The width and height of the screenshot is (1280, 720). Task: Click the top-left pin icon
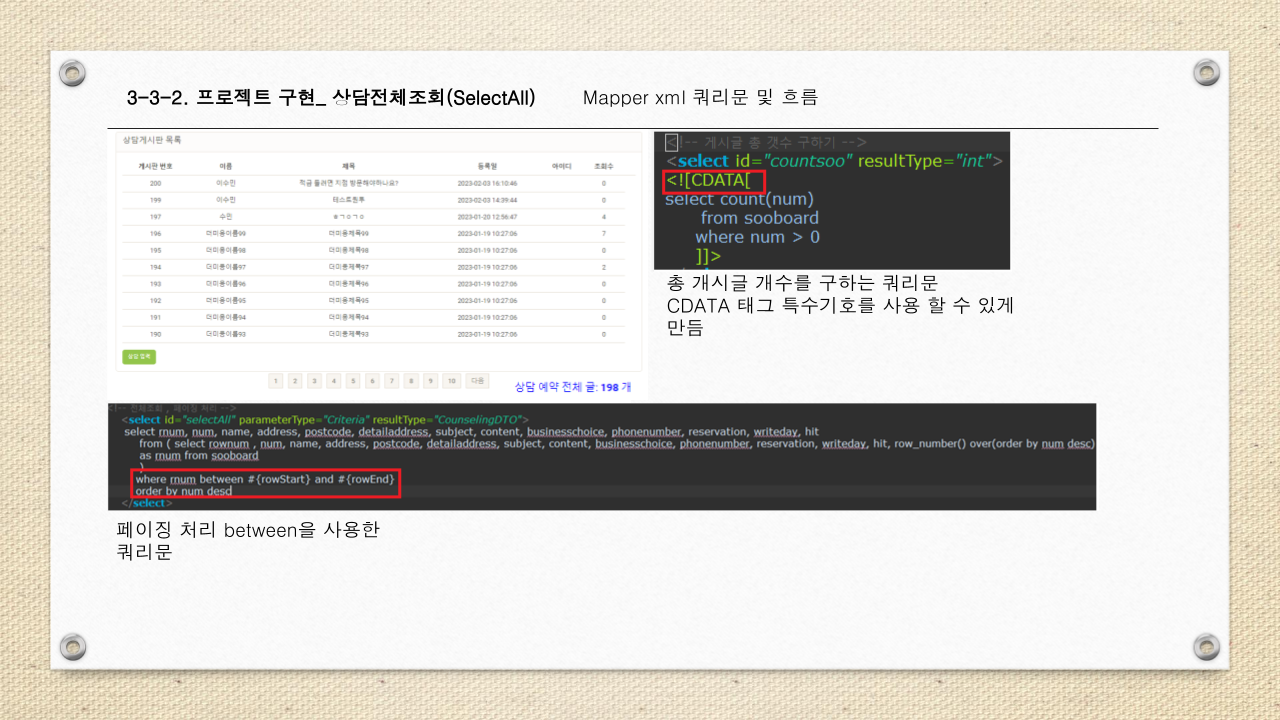(x=72, y=72)
